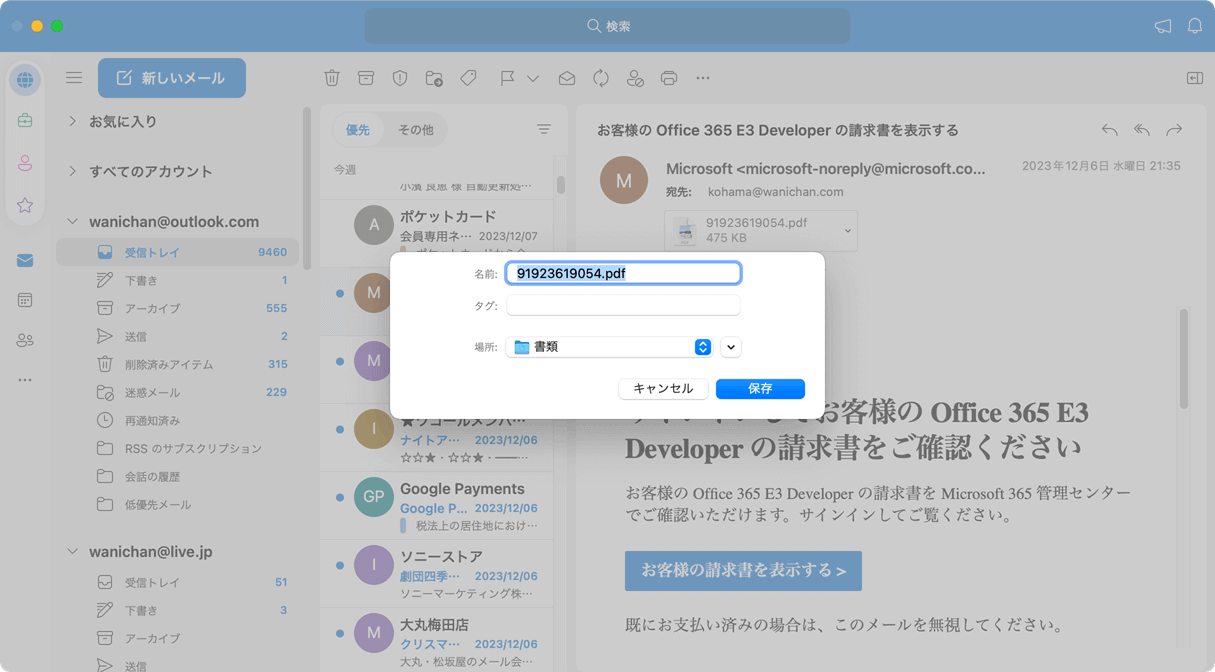Expand All Accounts (すべてのアカウント) section
This screenshot has width=1215, height=672.
click(72, 171)
